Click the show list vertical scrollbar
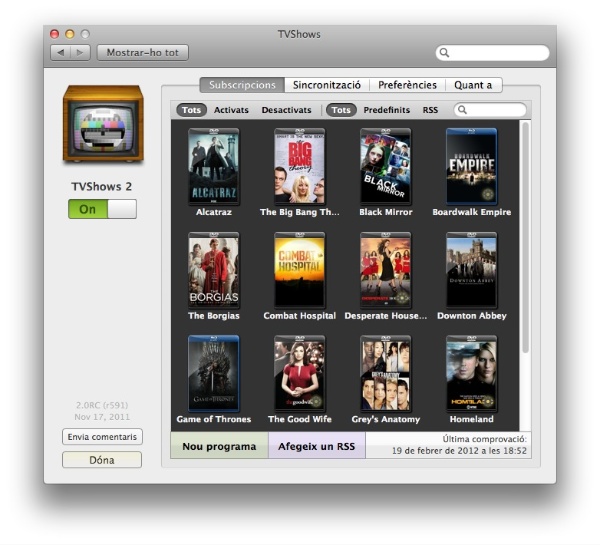600x545 pixels. [525, 237]
